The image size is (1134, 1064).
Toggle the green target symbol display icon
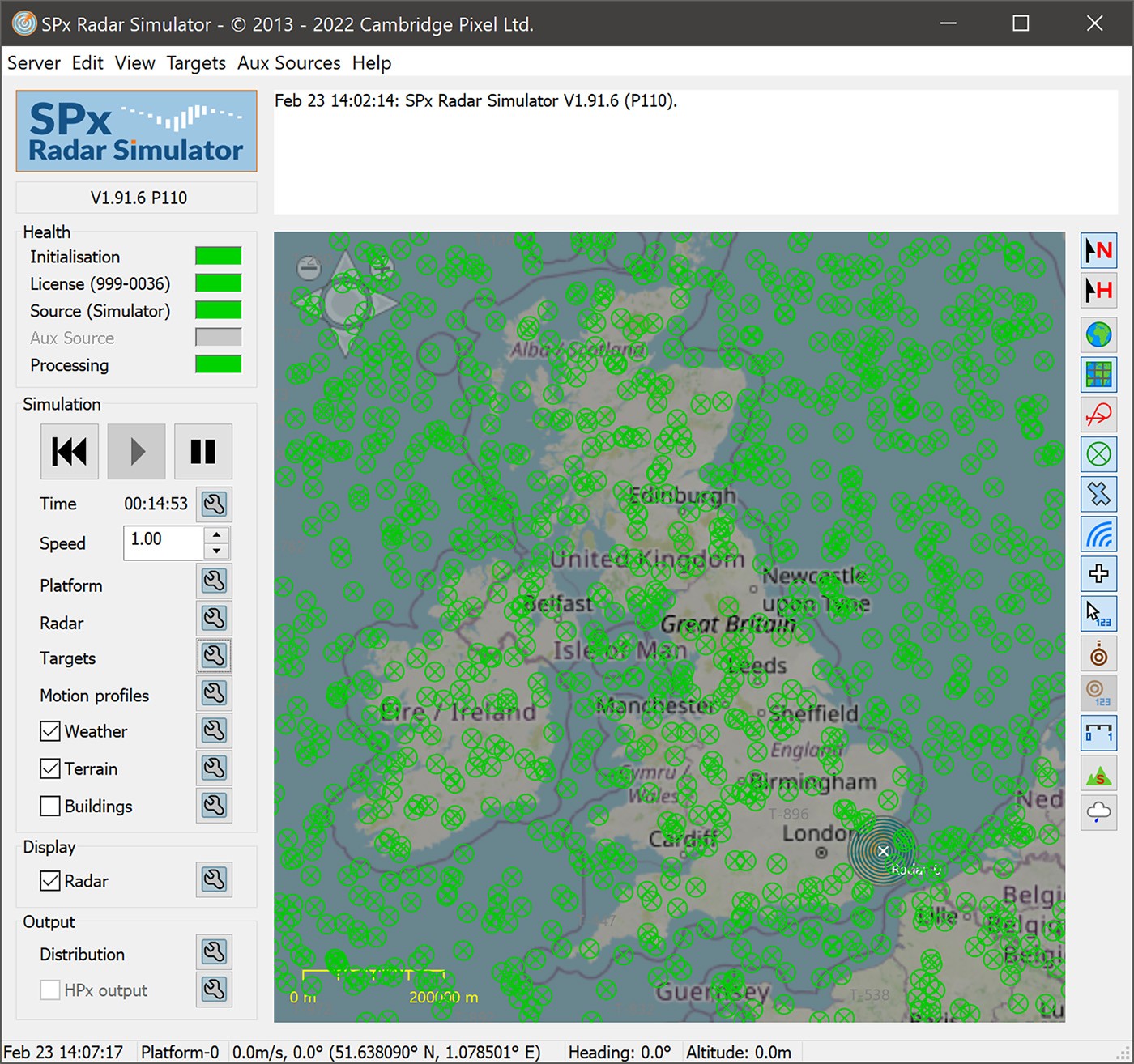coord(1098,454)
